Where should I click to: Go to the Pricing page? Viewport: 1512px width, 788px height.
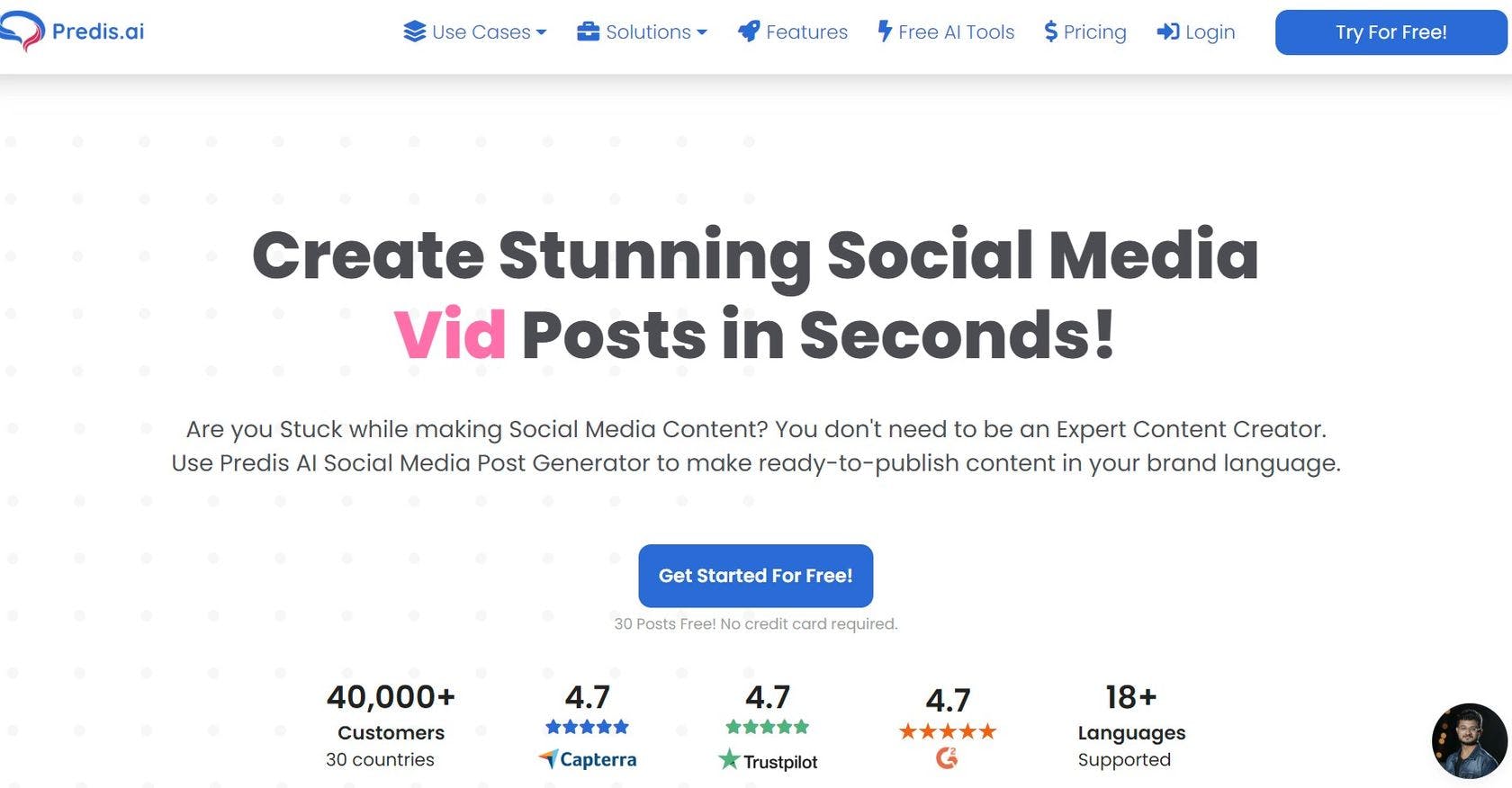pos(1094,32)
